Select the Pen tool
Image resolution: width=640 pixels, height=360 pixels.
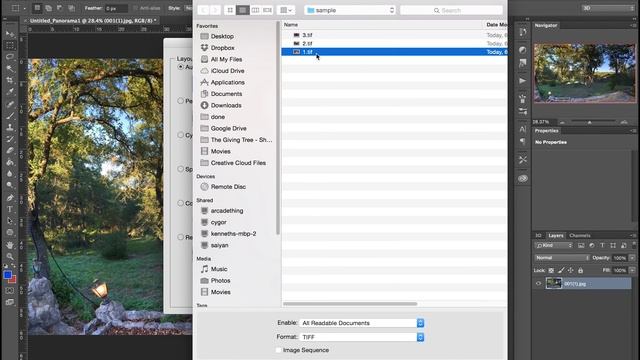click(10, 198)
